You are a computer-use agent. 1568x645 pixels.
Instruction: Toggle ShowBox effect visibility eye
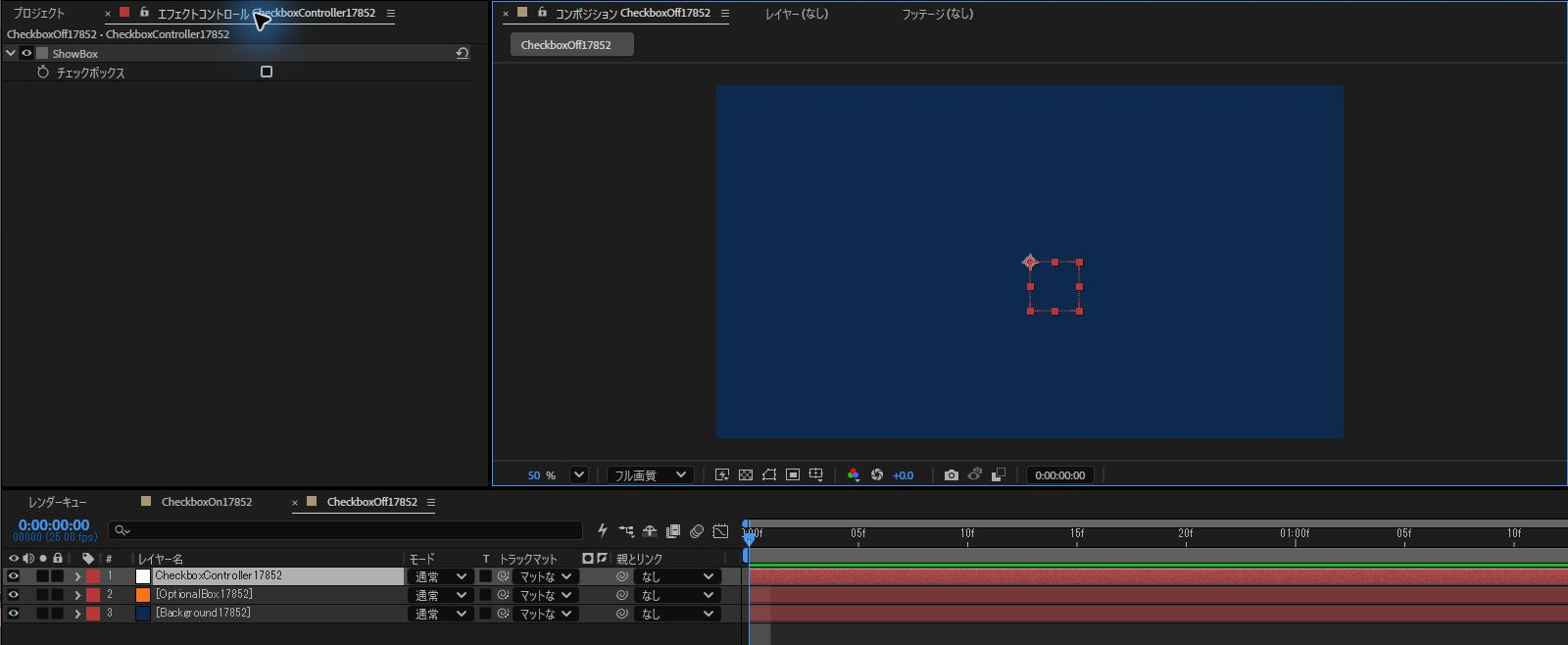26,54
